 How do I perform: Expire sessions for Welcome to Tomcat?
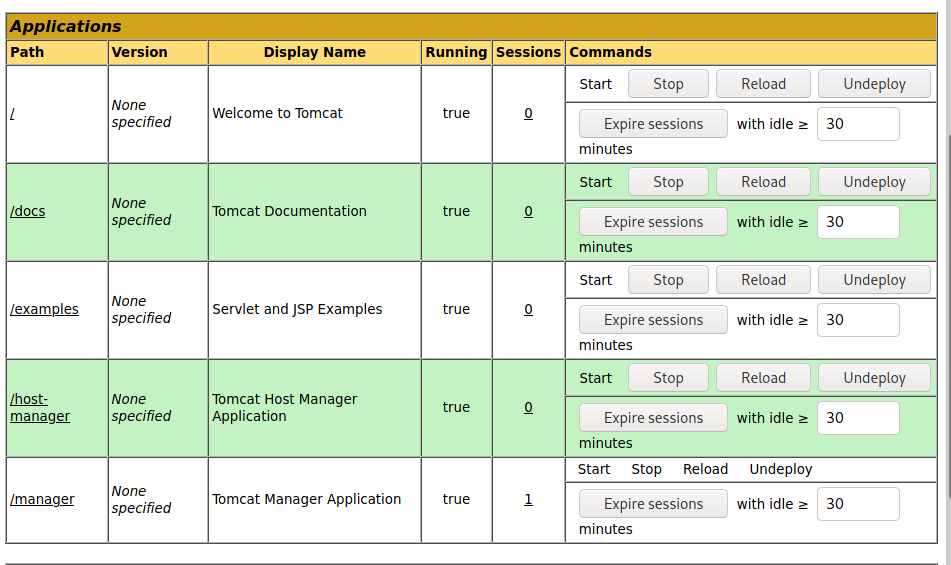click(x=653, y=124)
